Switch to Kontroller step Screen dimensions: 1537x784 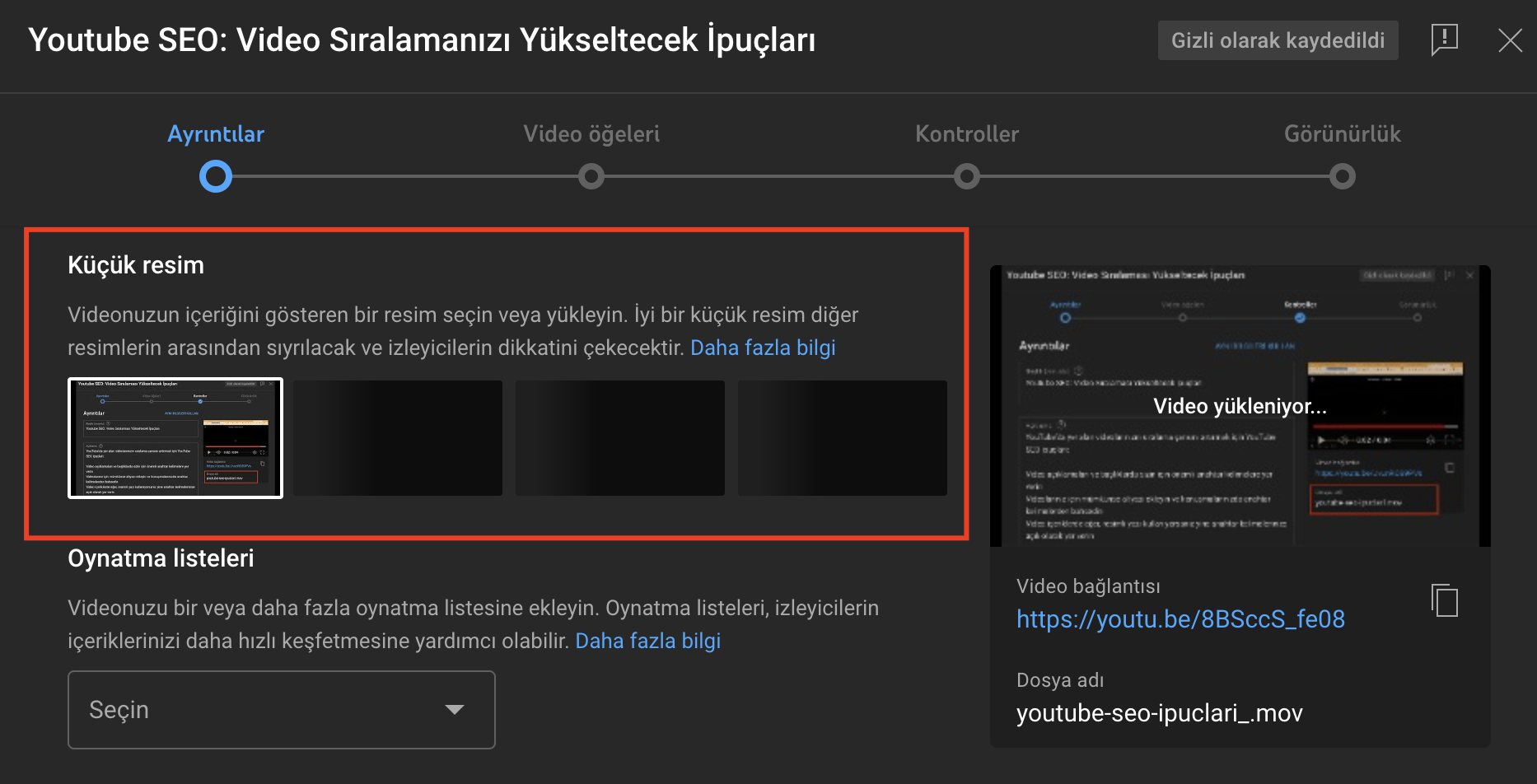coord(967,133)
